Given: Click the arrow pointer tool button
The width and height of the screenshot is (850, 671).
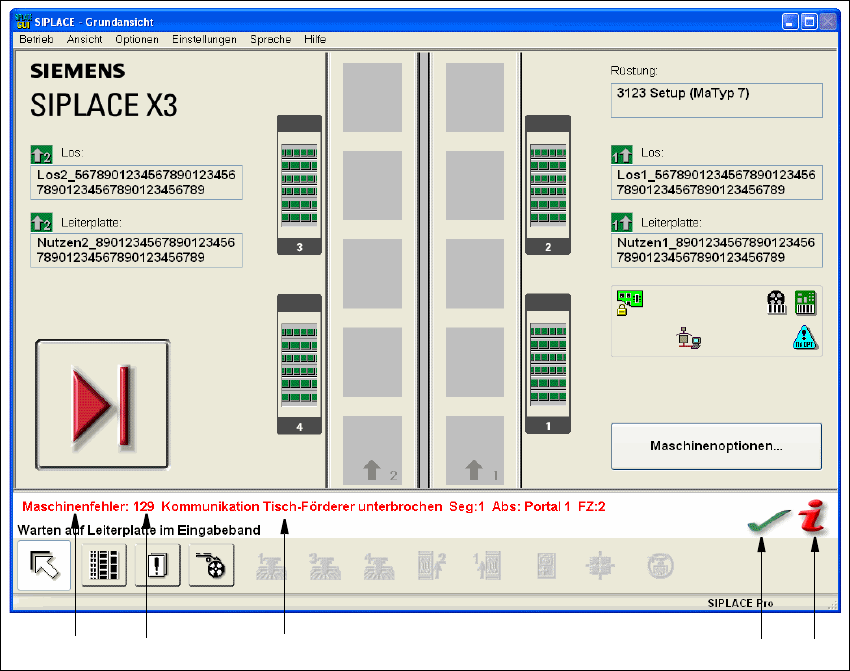Looking at the screenshot, I should coord(44,565).
